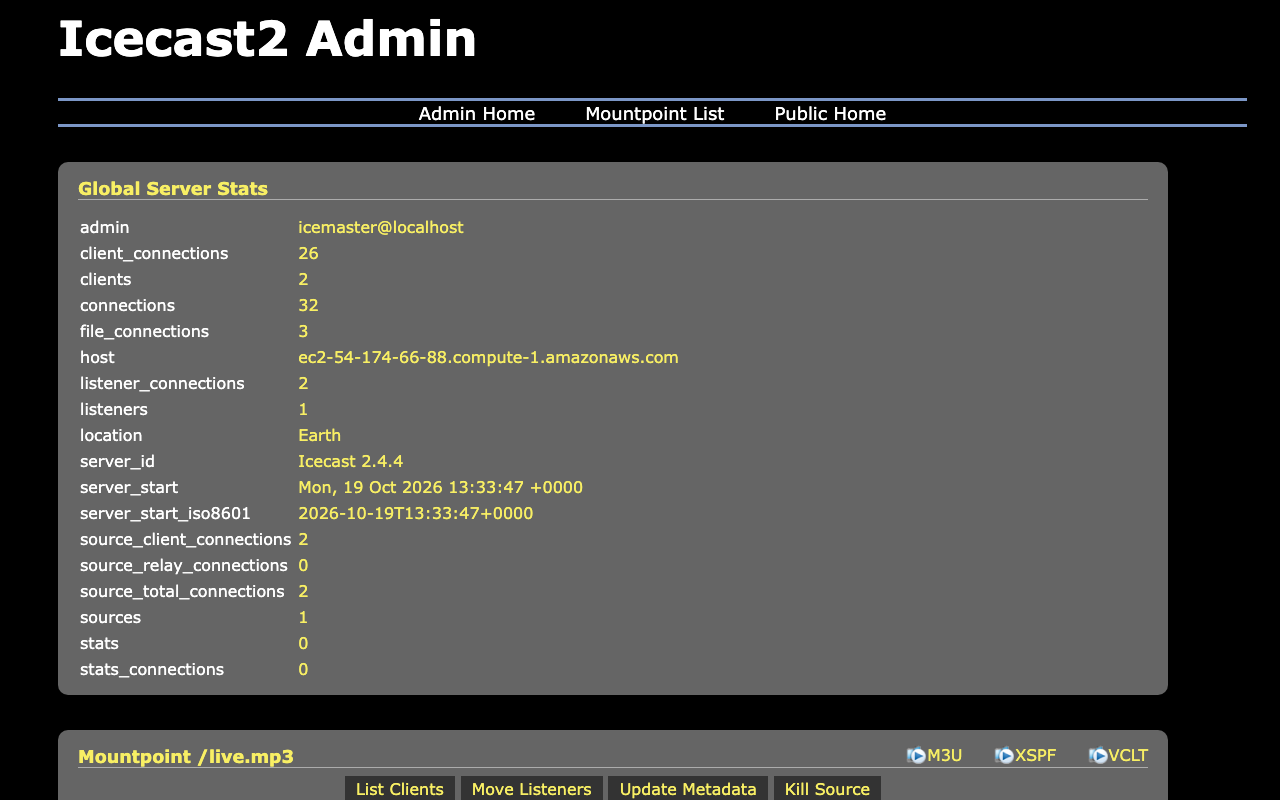Image resolution: width=1280 pixels, height=800 pixels.
Task: Click the stats_connections label
Action: point(152,670)
